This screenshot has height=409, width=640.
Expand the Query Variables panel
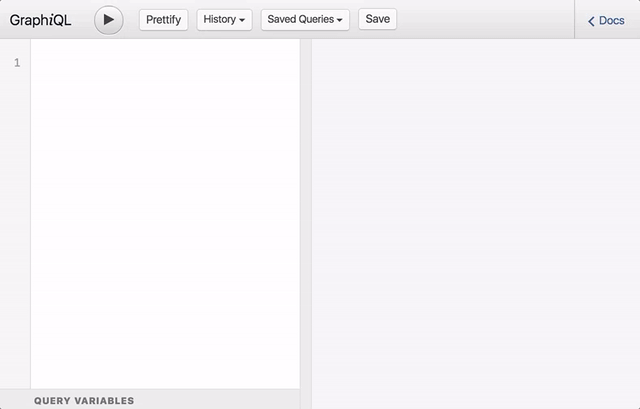coord(84,400)
